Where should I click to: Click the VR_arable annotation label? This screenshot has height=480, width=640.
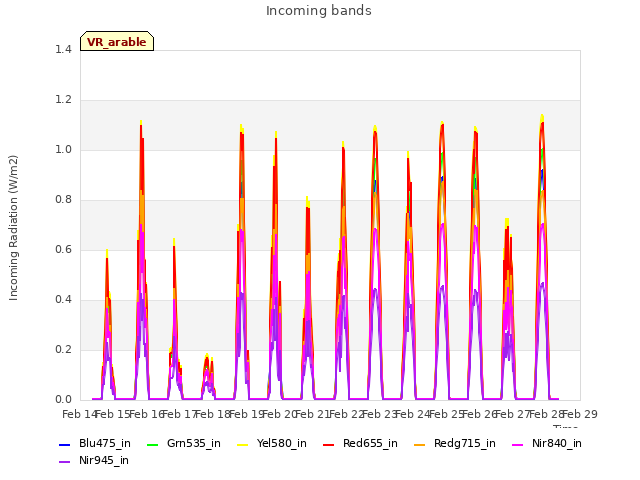click(117, 41)
